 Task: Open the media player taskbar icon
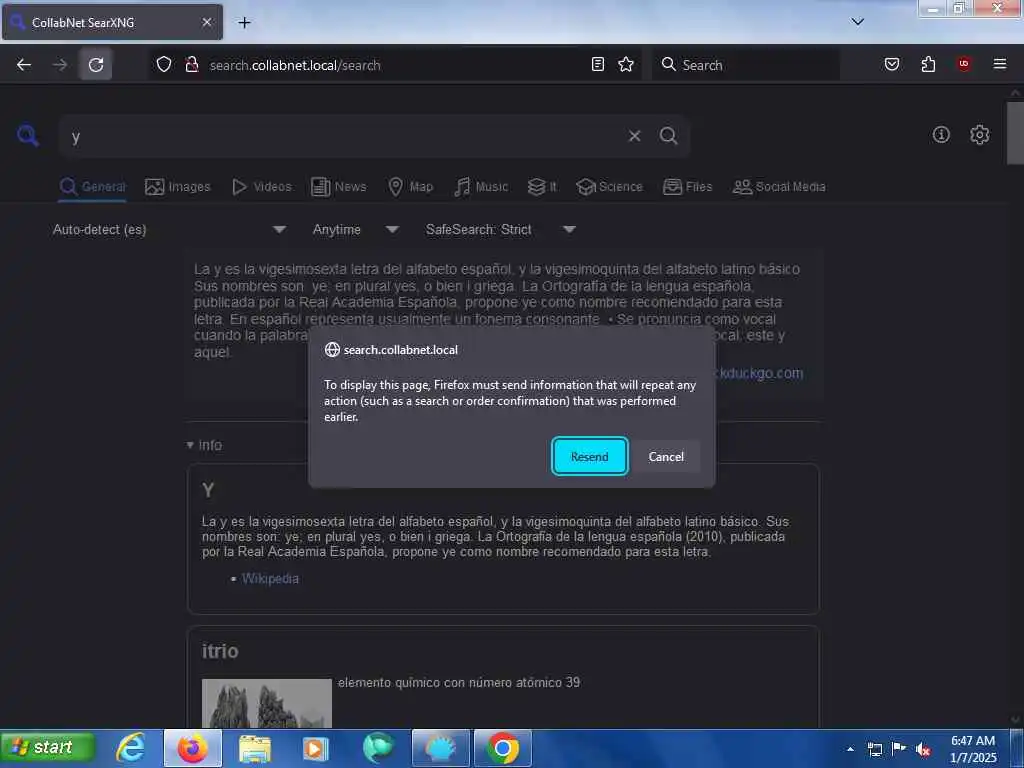pos(315,748)
